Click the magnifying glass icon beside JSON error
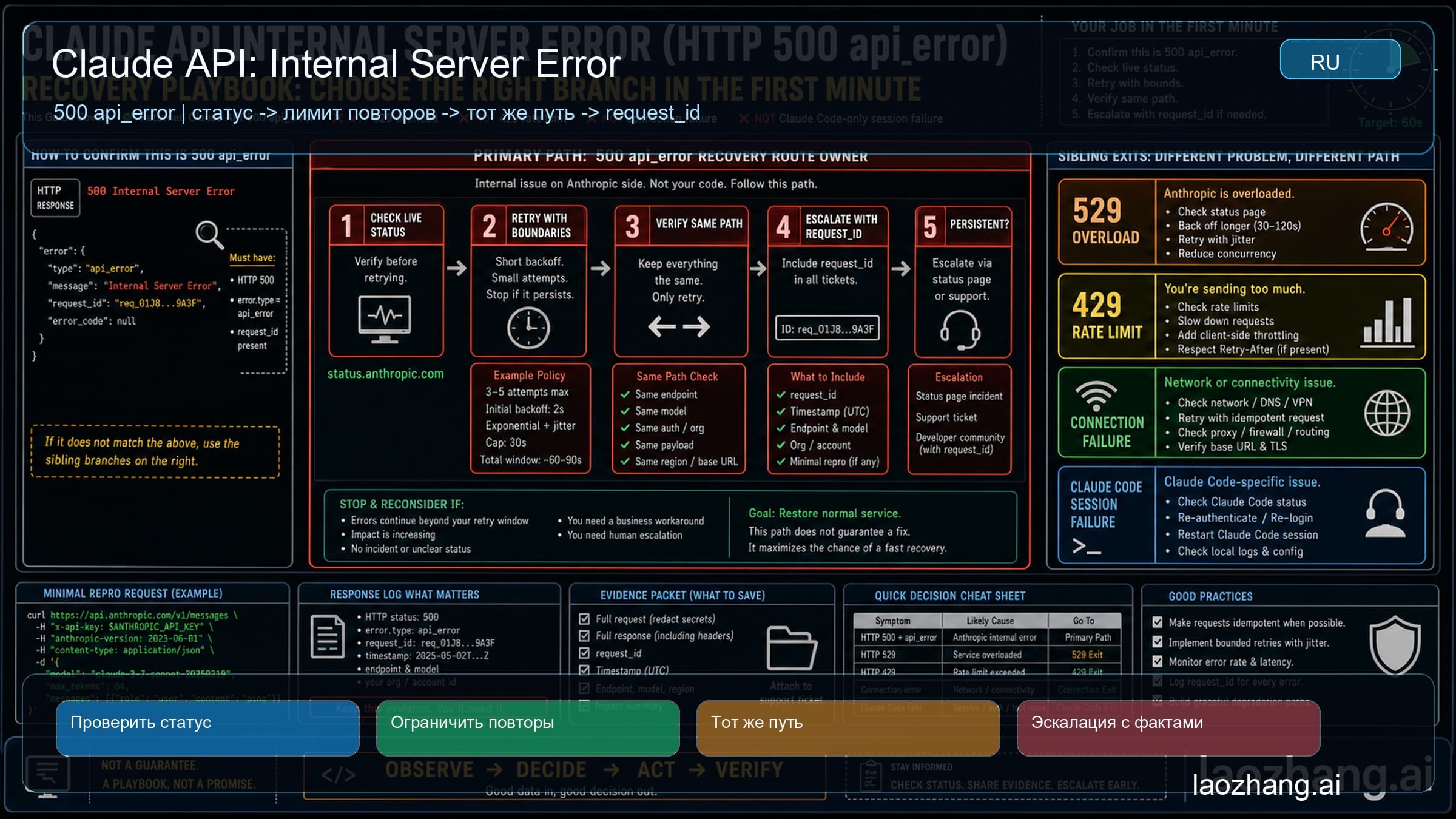 point(209,234)
